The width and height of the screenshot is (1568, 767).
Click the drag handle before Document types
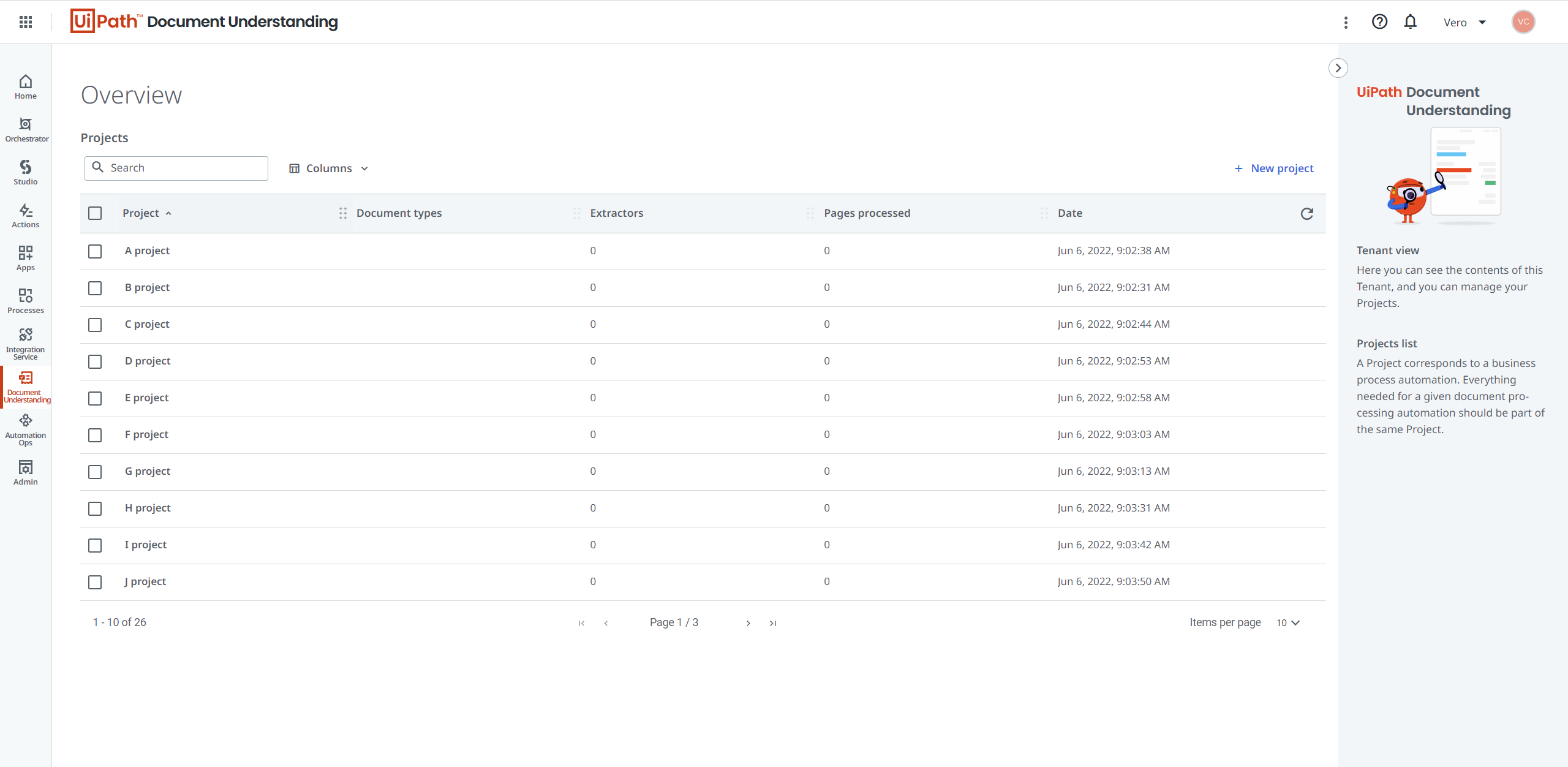point(343,213)
